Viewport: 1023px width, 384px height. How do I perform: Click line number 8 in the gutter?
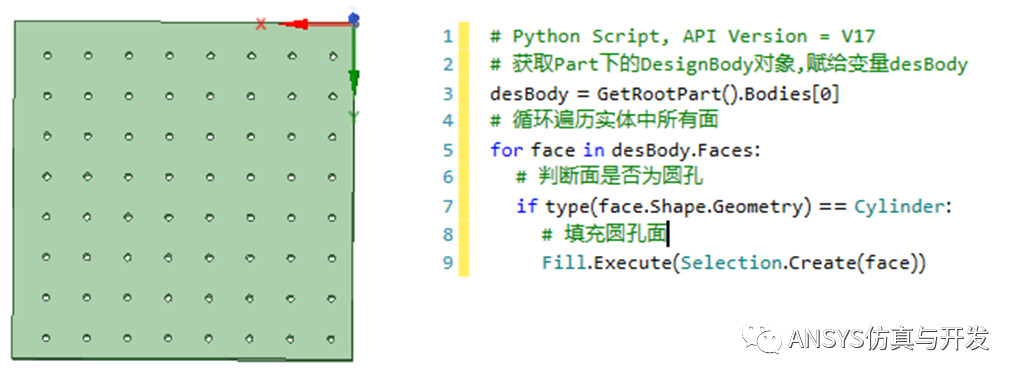(448, 235)
